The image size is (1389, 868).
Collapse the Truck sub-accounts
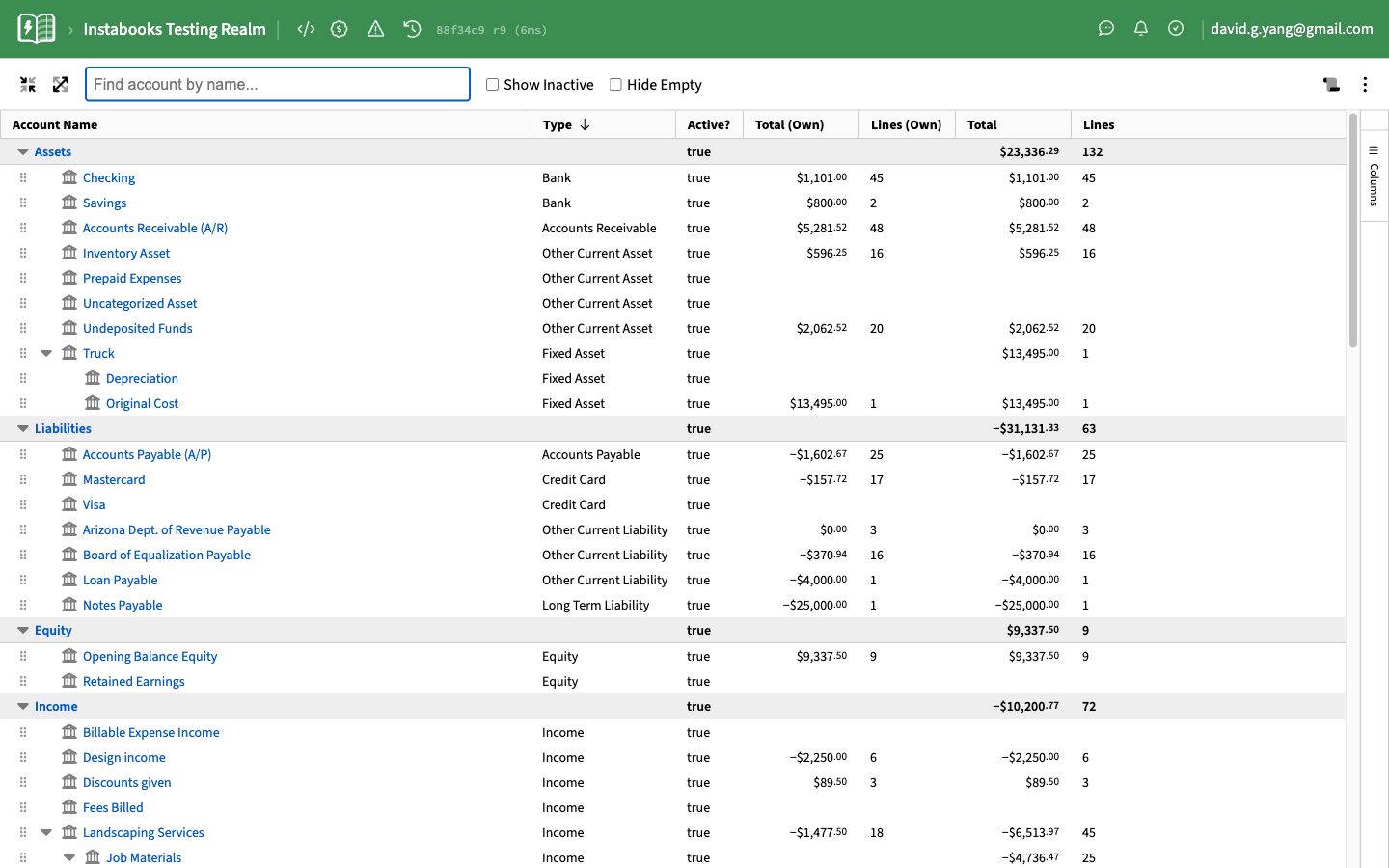coord(46,353)
